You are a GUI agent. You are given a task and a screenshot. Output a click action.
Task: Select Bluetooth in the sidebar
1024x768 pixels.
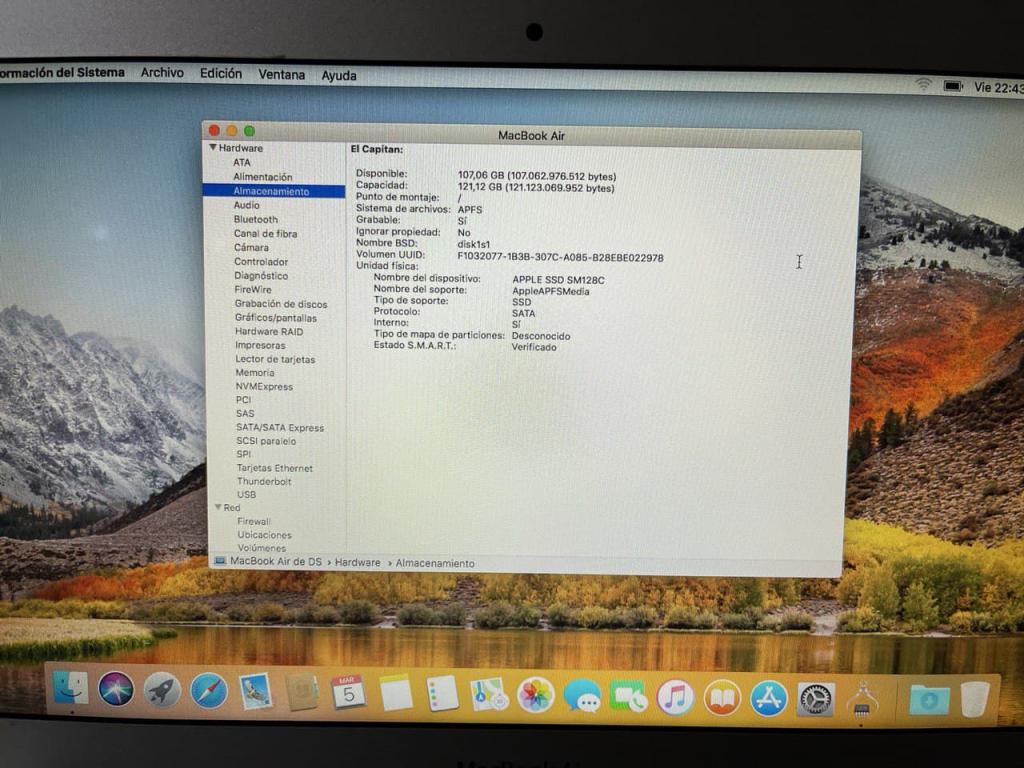[x=255, y=219]
